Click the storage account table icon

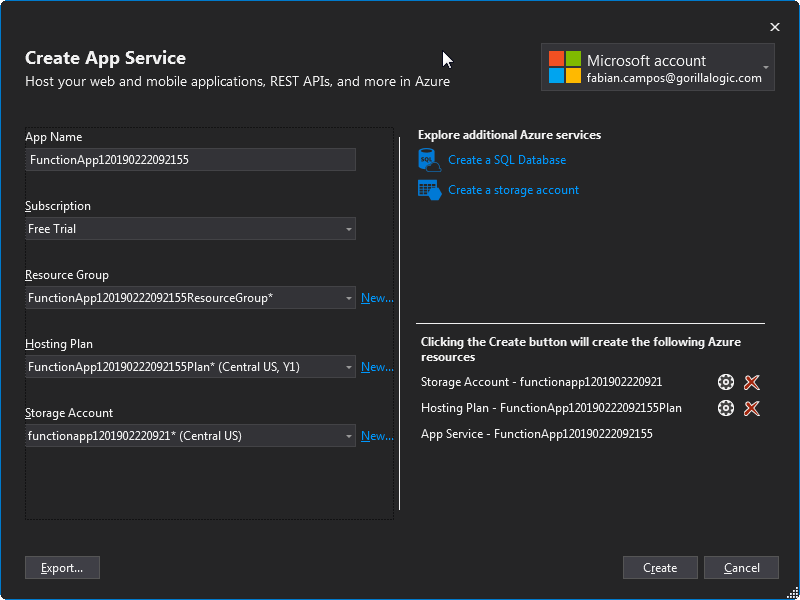[x=429, y=190]
